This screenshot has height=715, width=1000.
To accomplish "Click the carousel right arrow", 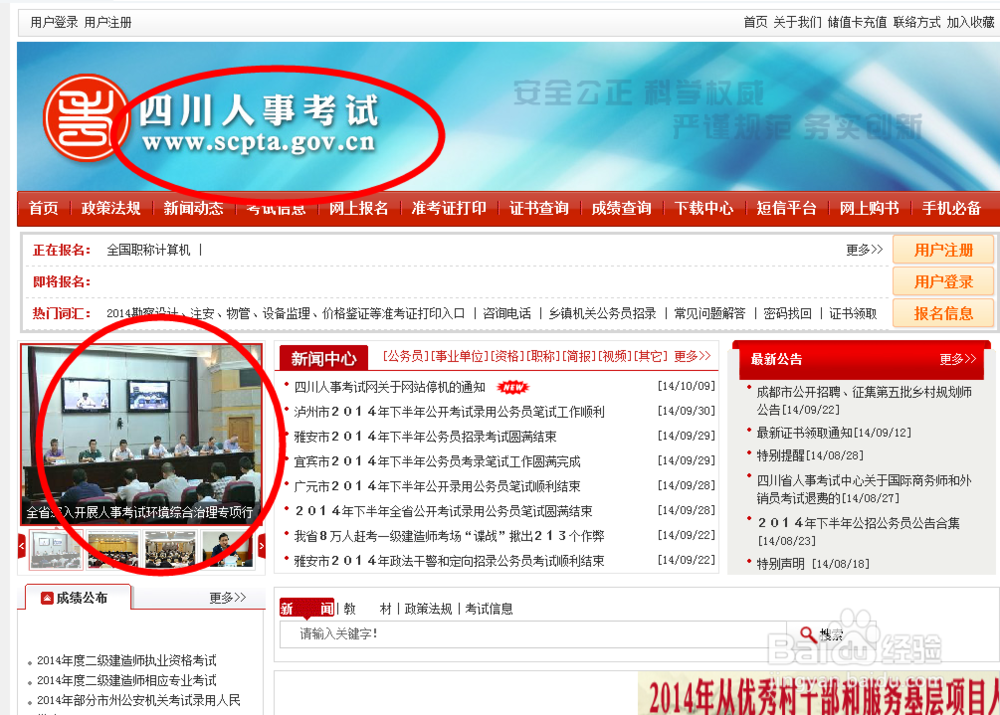I will [x=261, y=546].
